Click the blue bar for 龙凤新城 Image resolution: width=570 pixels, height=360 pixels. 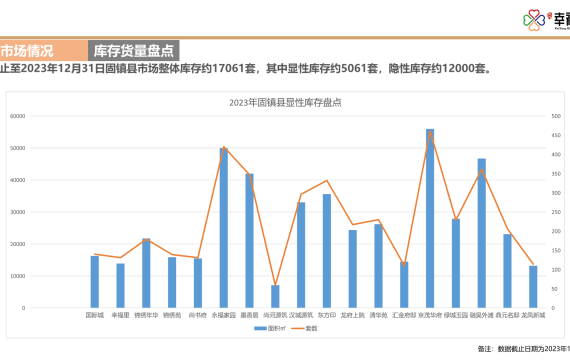(533, 287)
